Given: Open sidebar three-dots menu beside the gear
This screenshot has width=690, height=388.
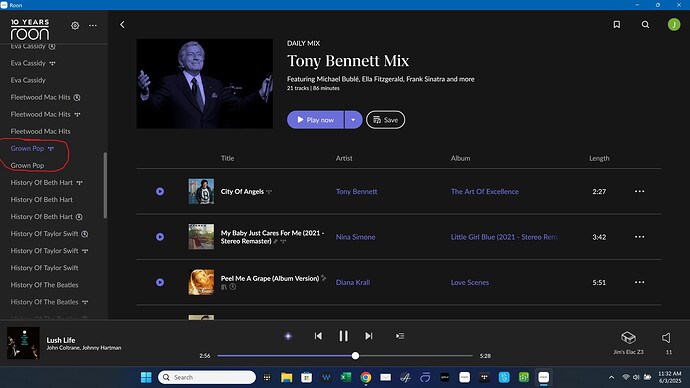Looking at the screenshot, I should pyautogui.click(x=93, y=26).
